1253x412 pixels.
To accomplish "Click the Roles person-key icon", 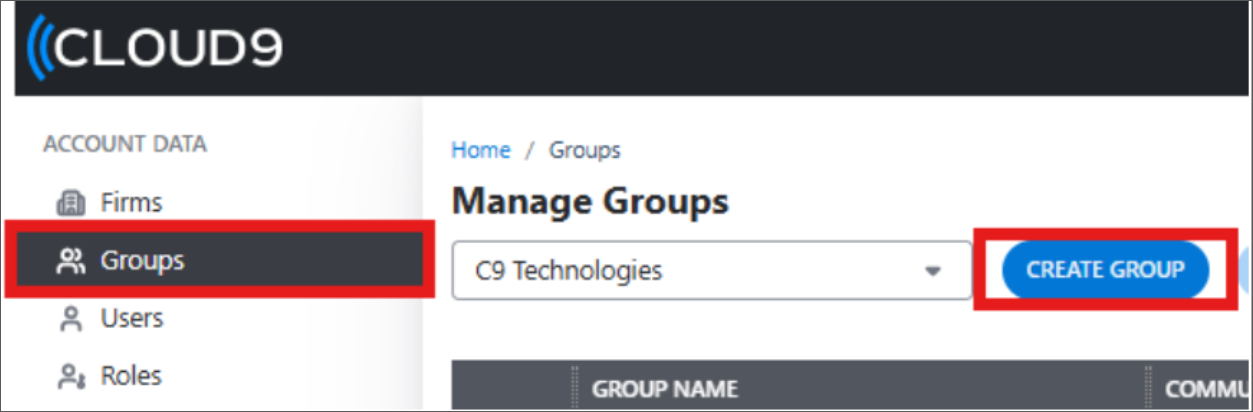I will pyautogui.click(x=69, y=377).
